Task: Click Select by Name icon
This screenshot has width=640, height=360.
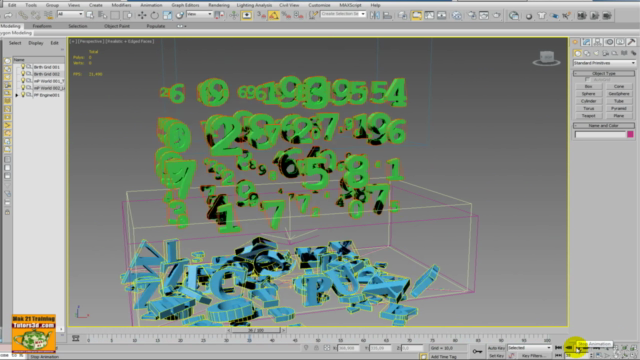Action: [x=102, y=16]
